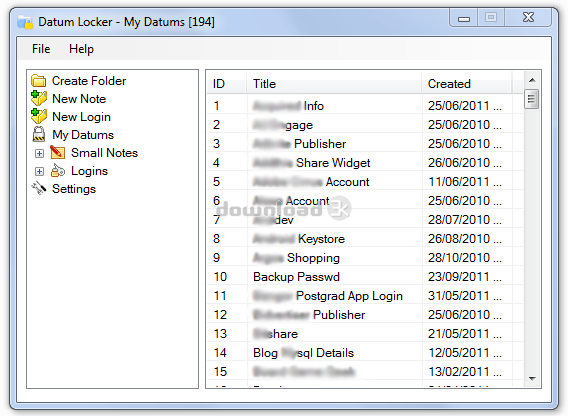Screen dimensions: 568x416
Task: Click the scrollbar up arrow
Action: [x=532, y=80]
